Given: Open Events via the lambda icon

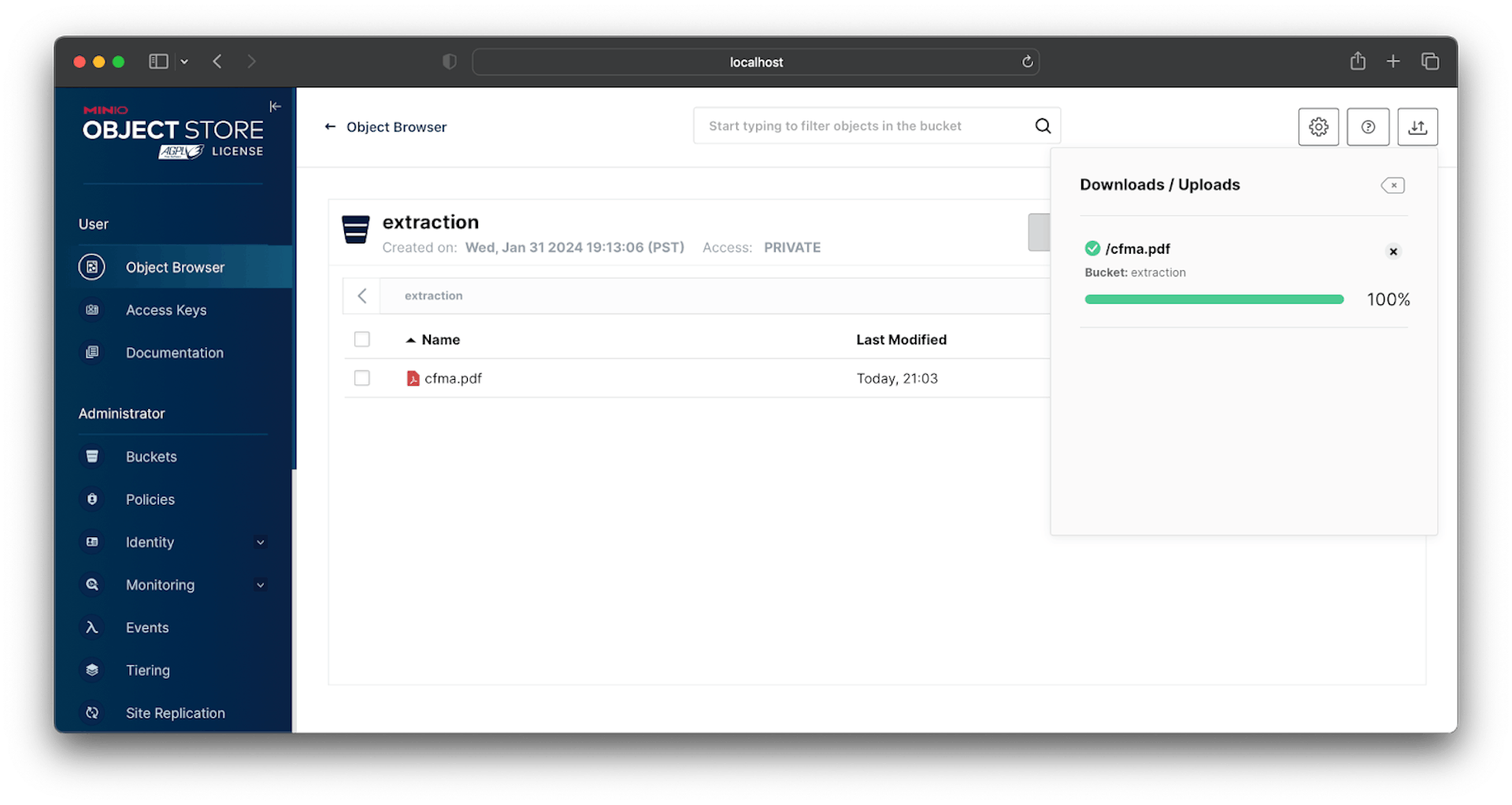Looking at the screenshot, I should pos(92,627).
